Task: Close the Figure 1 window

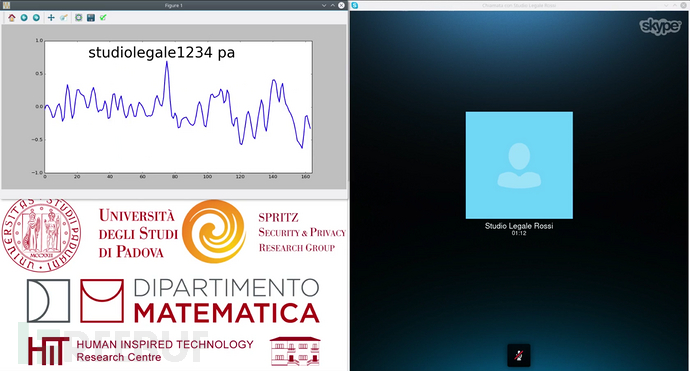Action: point(341,5)
